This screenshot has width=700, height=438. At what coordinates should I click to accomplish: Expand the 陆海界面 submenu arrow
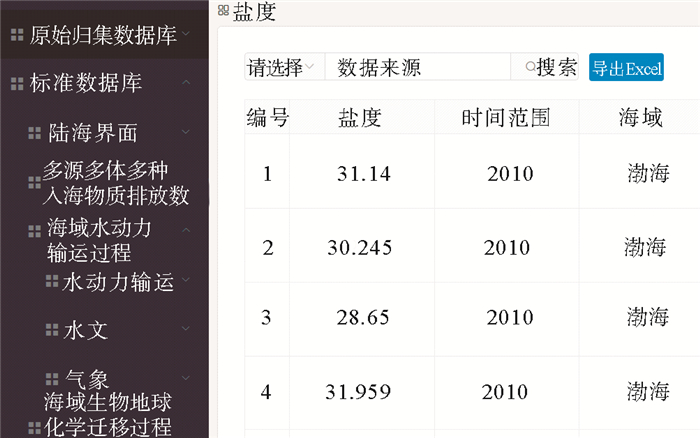(x=186, y=132)
